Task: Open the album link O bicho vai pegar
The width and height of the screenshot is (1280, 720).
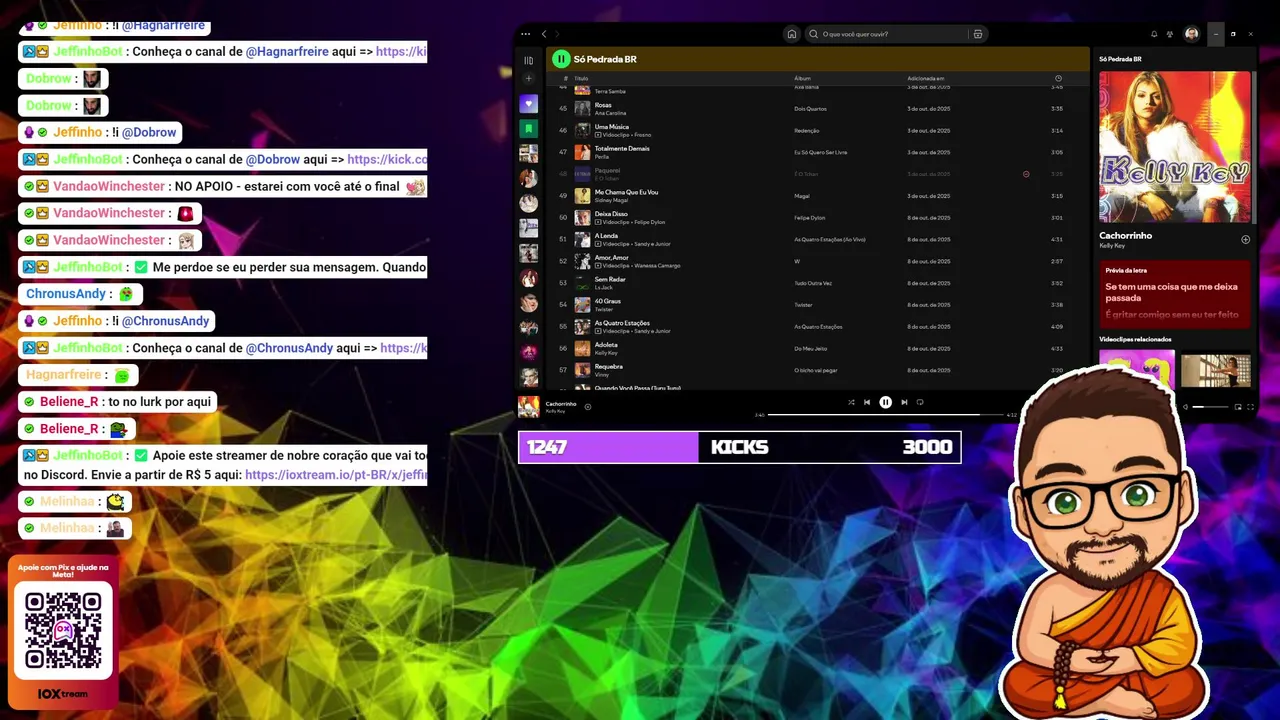Action: click(x=816, y=371)
